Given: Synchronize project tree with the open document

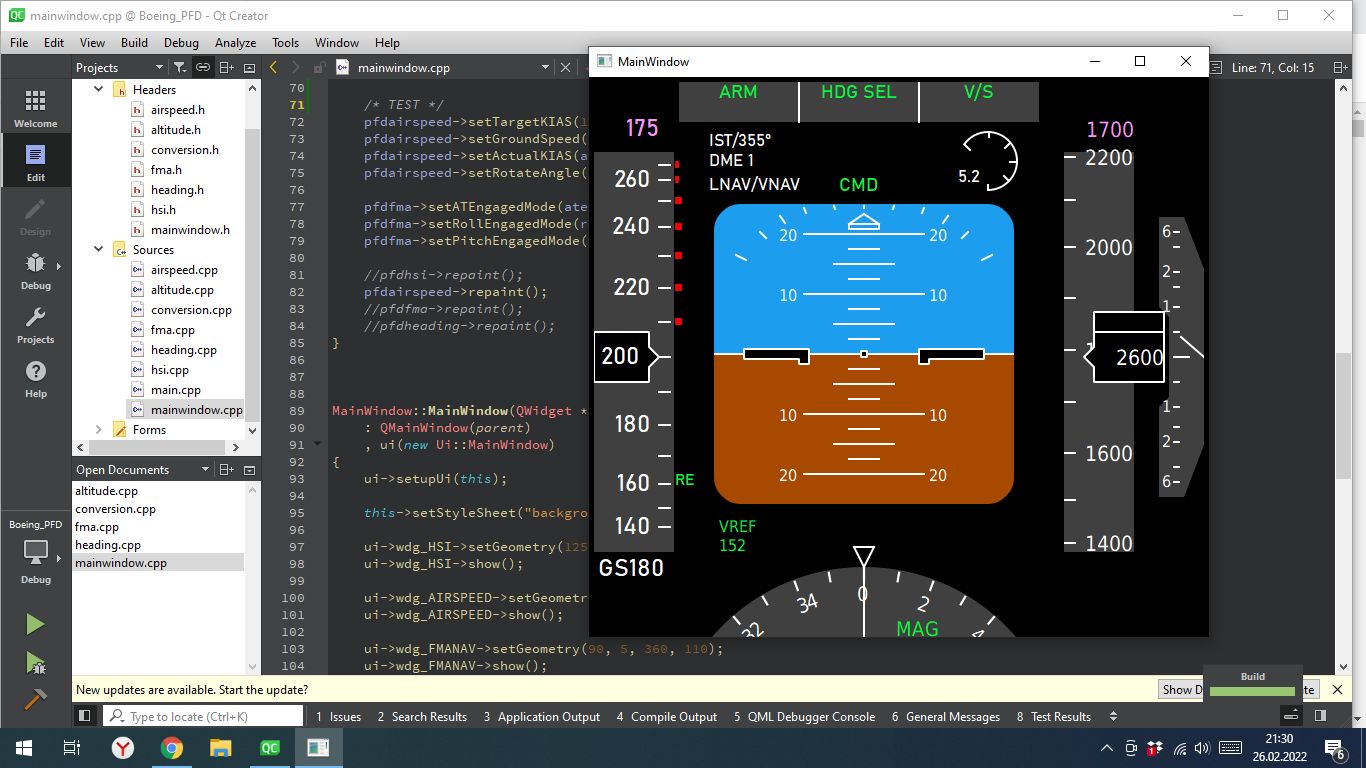Looking at the screenshot, I should point(204,67).
